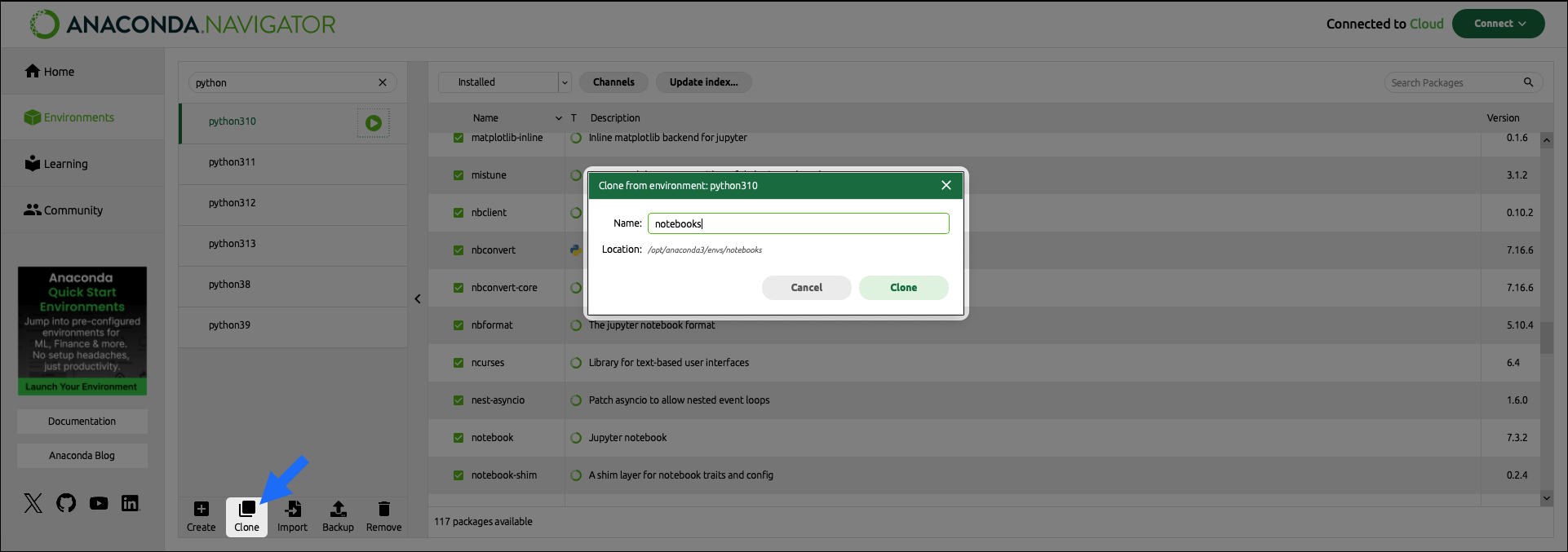Select the python38 environment
The width and height of the screenshot is (1568, 552).
click(x=293, y=285)
